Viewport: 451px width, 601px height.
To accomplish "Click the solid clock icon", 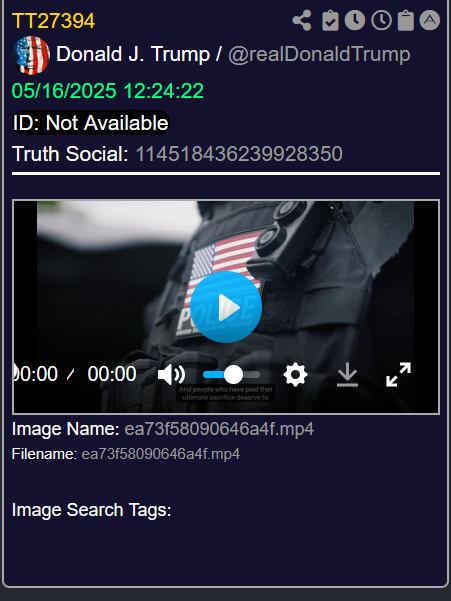I will click(355, 20).
